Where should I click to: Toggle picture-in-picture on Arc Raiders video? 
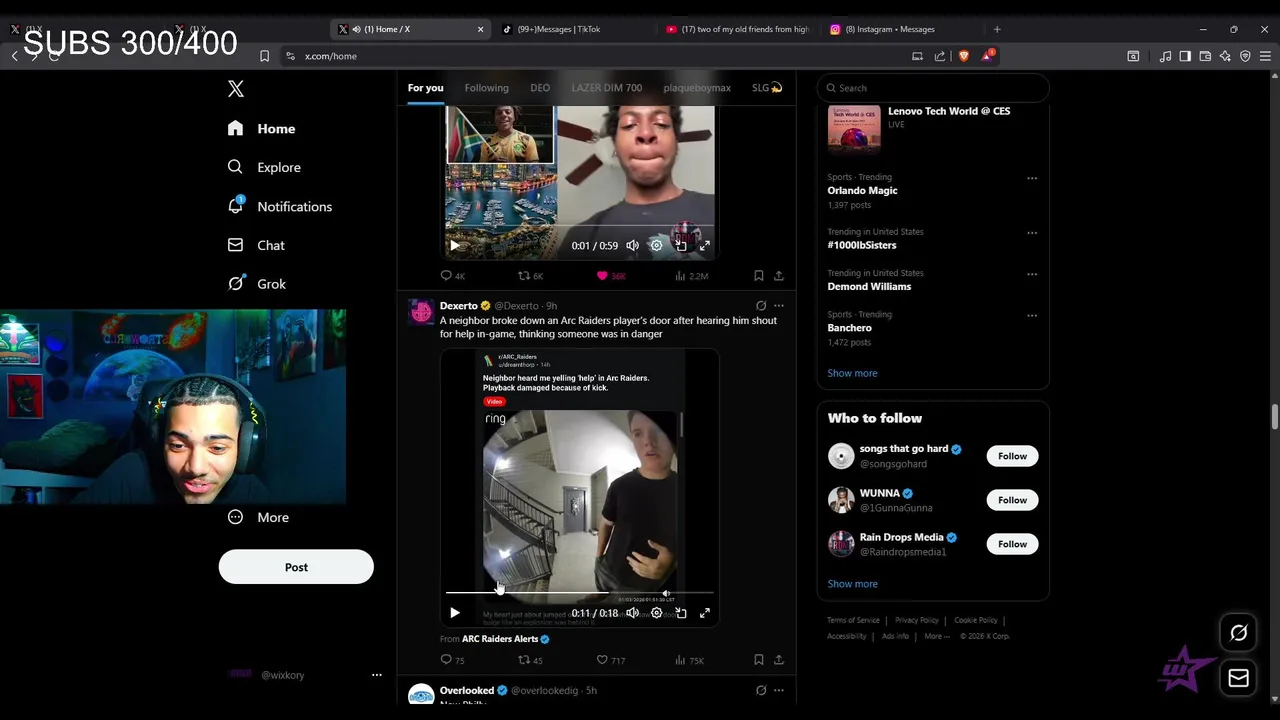point(681,613)
